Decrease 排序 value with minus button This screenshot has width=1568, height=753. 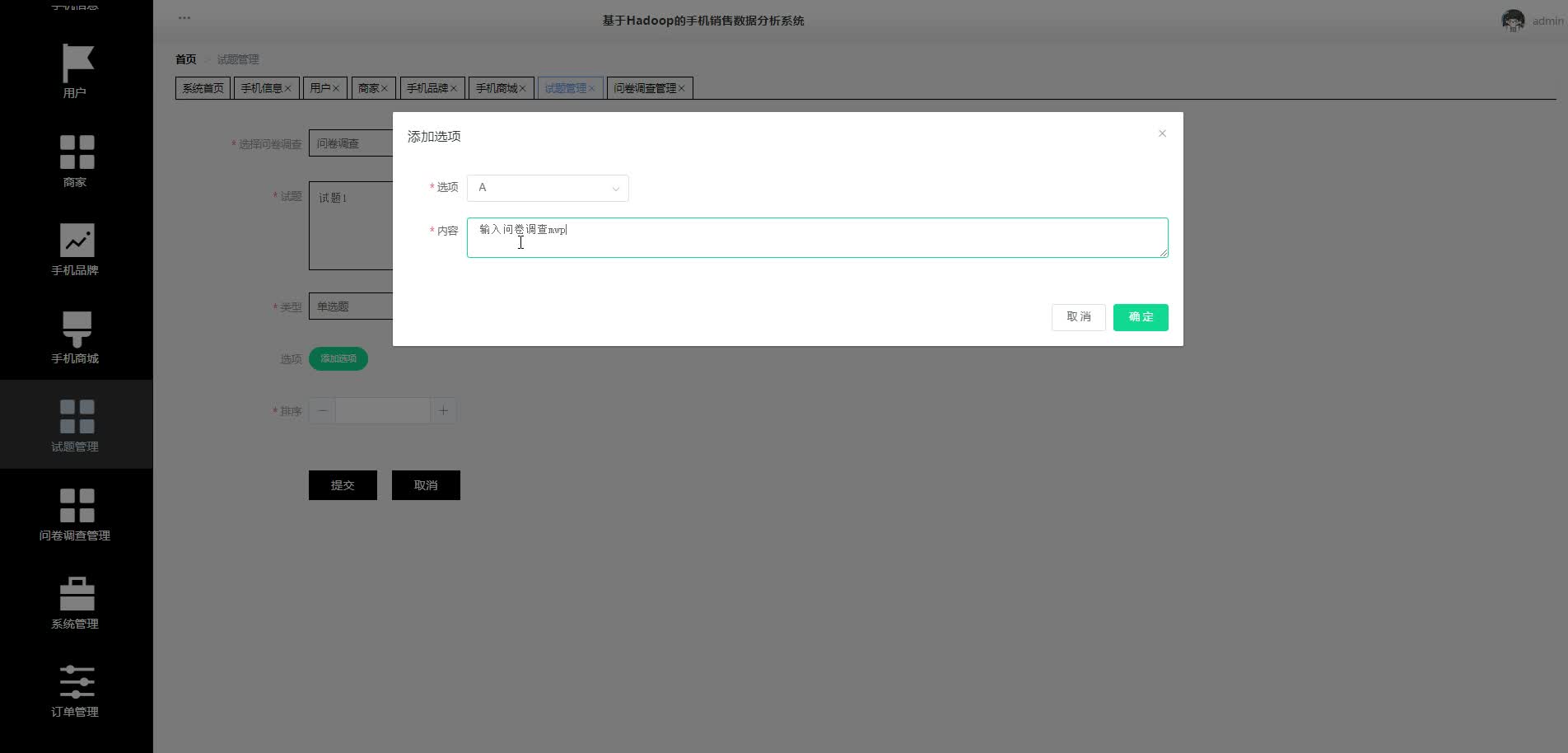coord(322,411)
